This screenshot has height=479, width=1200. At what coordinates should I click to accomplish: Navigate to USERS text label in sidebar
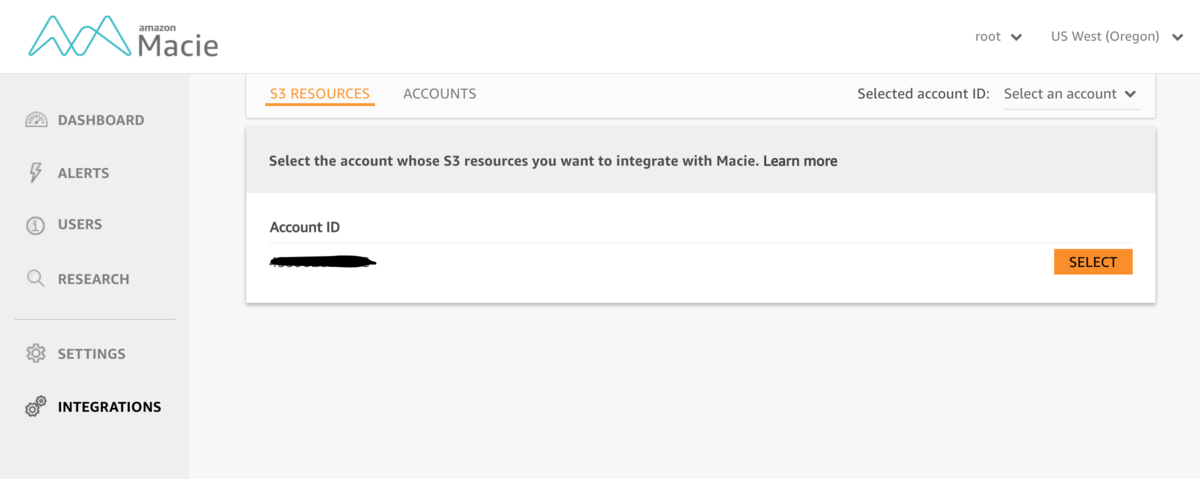tap(80, 225)
